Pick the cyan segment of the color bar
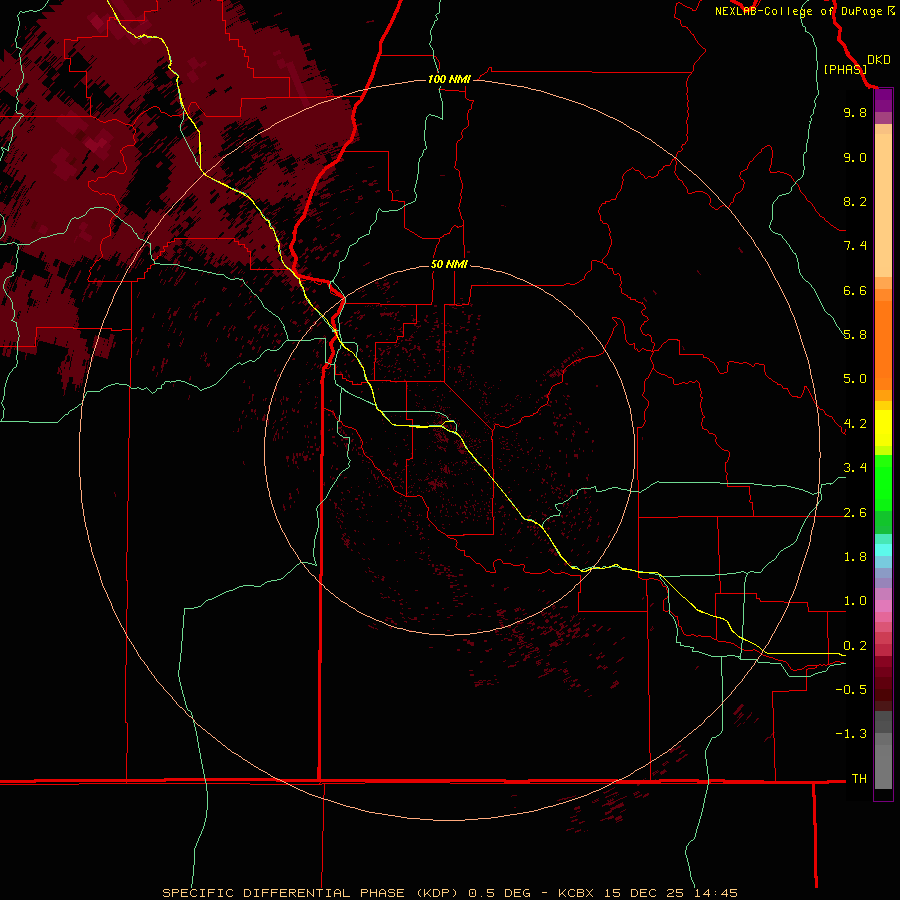The height and width of the screenshot is (900, 900). point(883,550)
